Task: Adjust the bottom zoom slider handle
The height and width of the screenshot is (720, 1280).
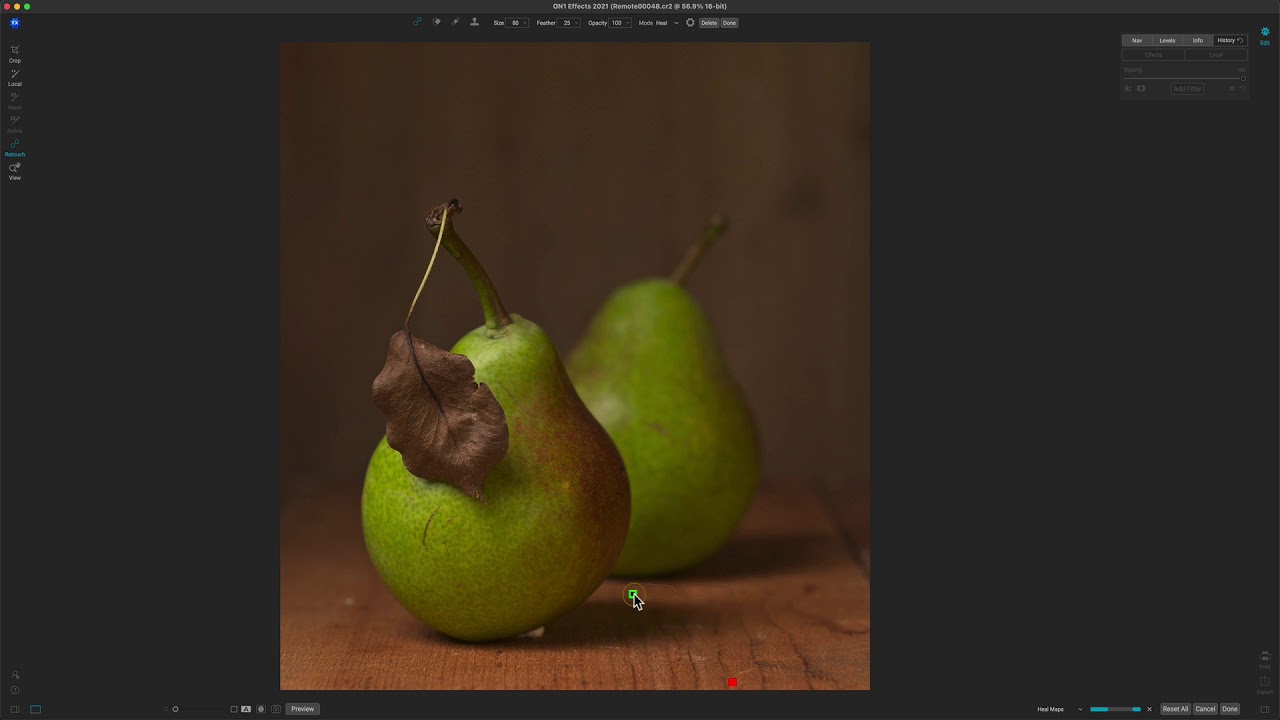Action: tap(175, 709)
